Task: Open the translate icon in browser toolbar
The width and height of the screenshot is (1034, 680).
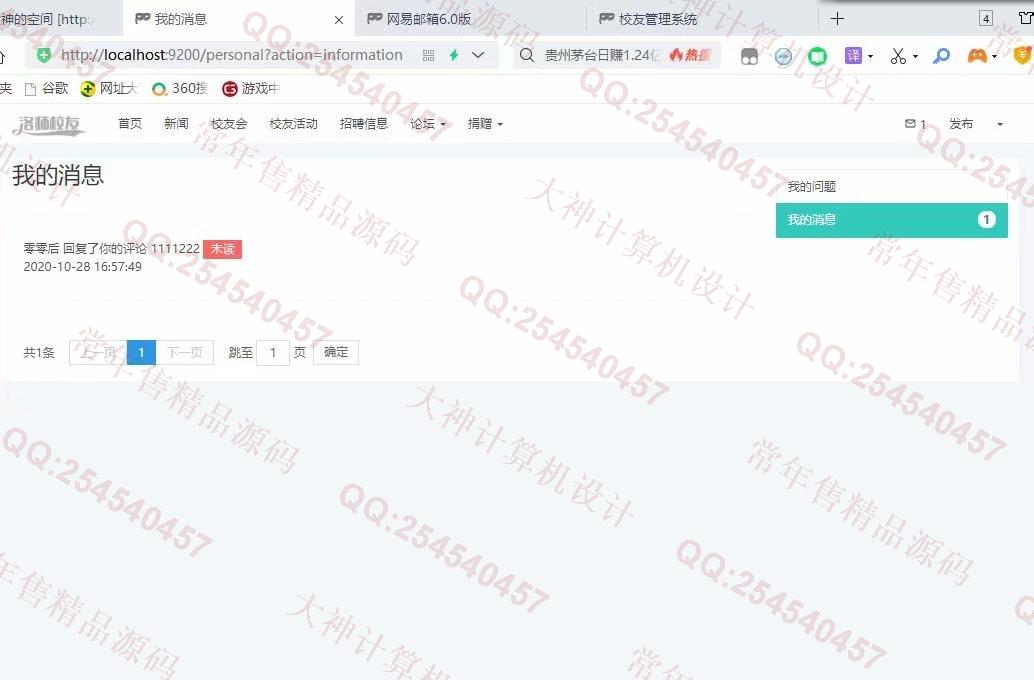Action: point(853,55)
